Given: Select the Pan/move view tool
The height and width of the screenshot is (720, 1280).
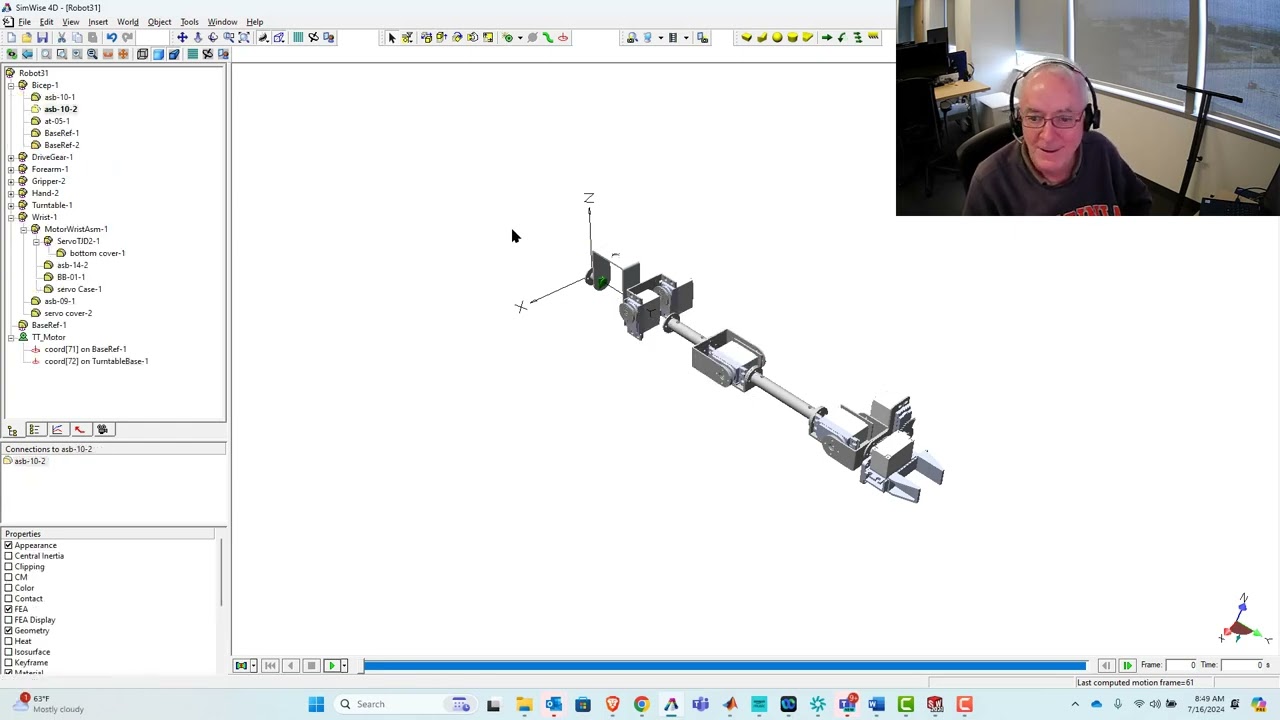Looking at the screenshot, I should pos(182,37).
